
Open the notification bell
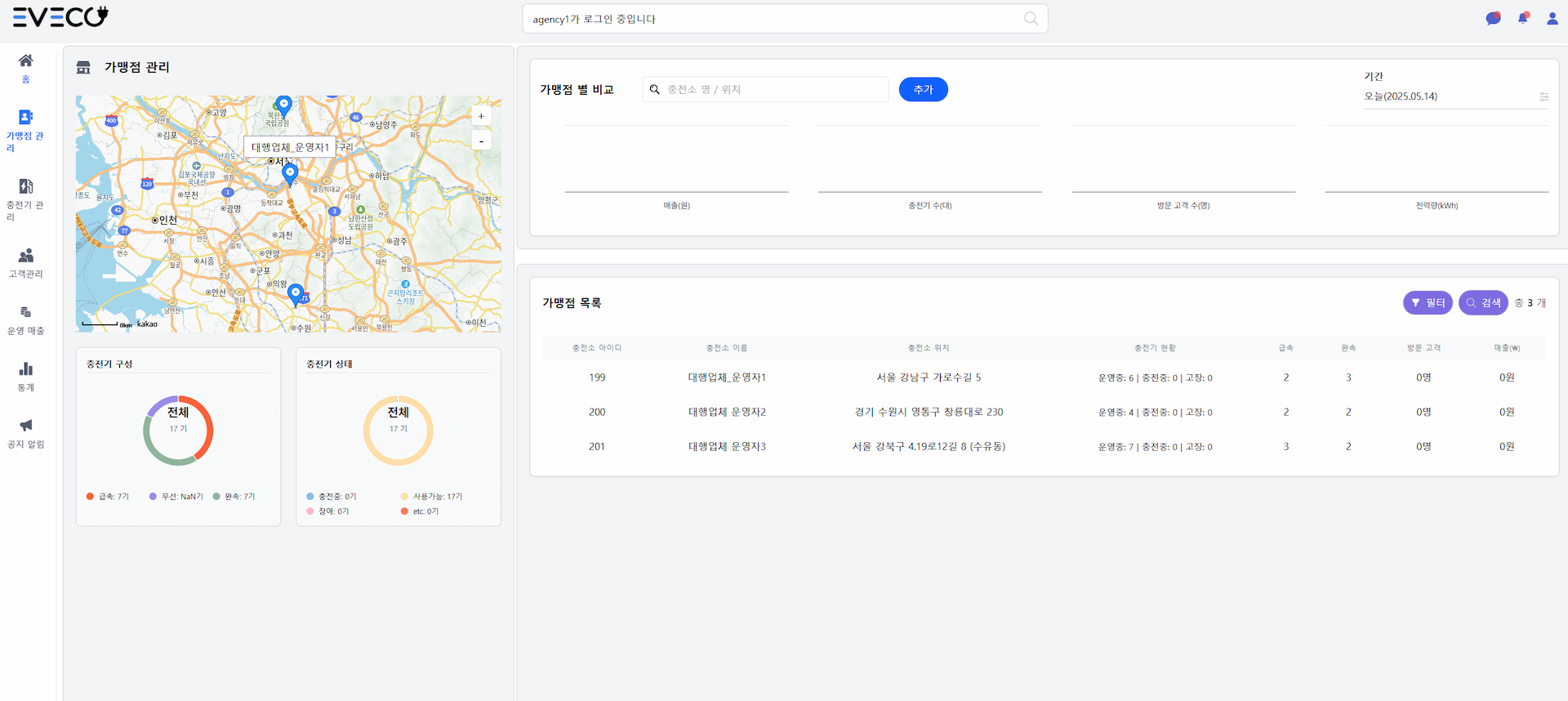point(1523,18)
